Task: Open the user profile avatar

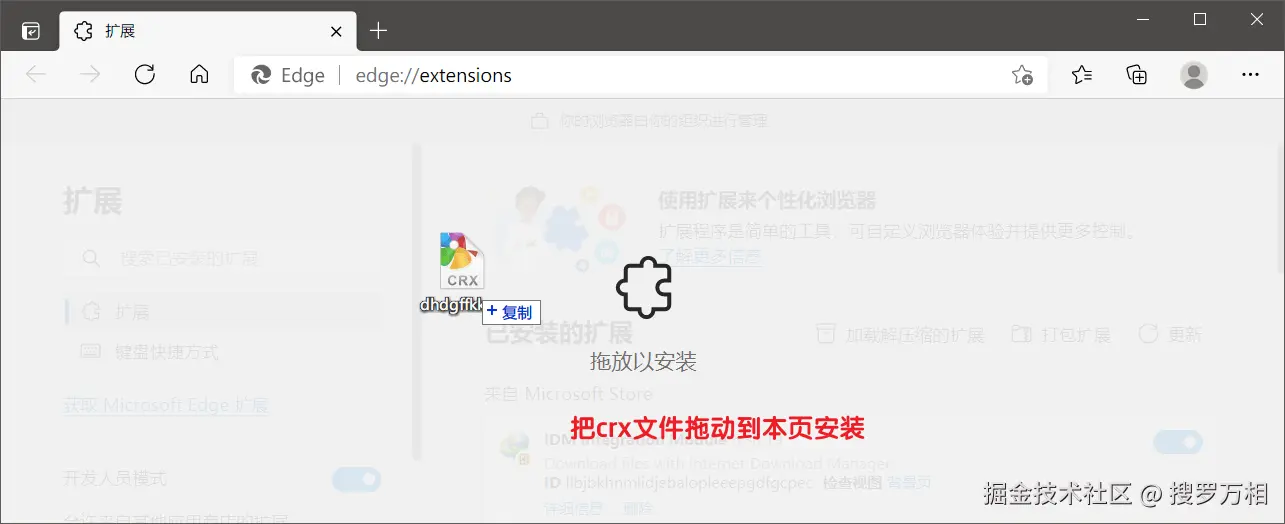Action: click(x=1193, y=75)
